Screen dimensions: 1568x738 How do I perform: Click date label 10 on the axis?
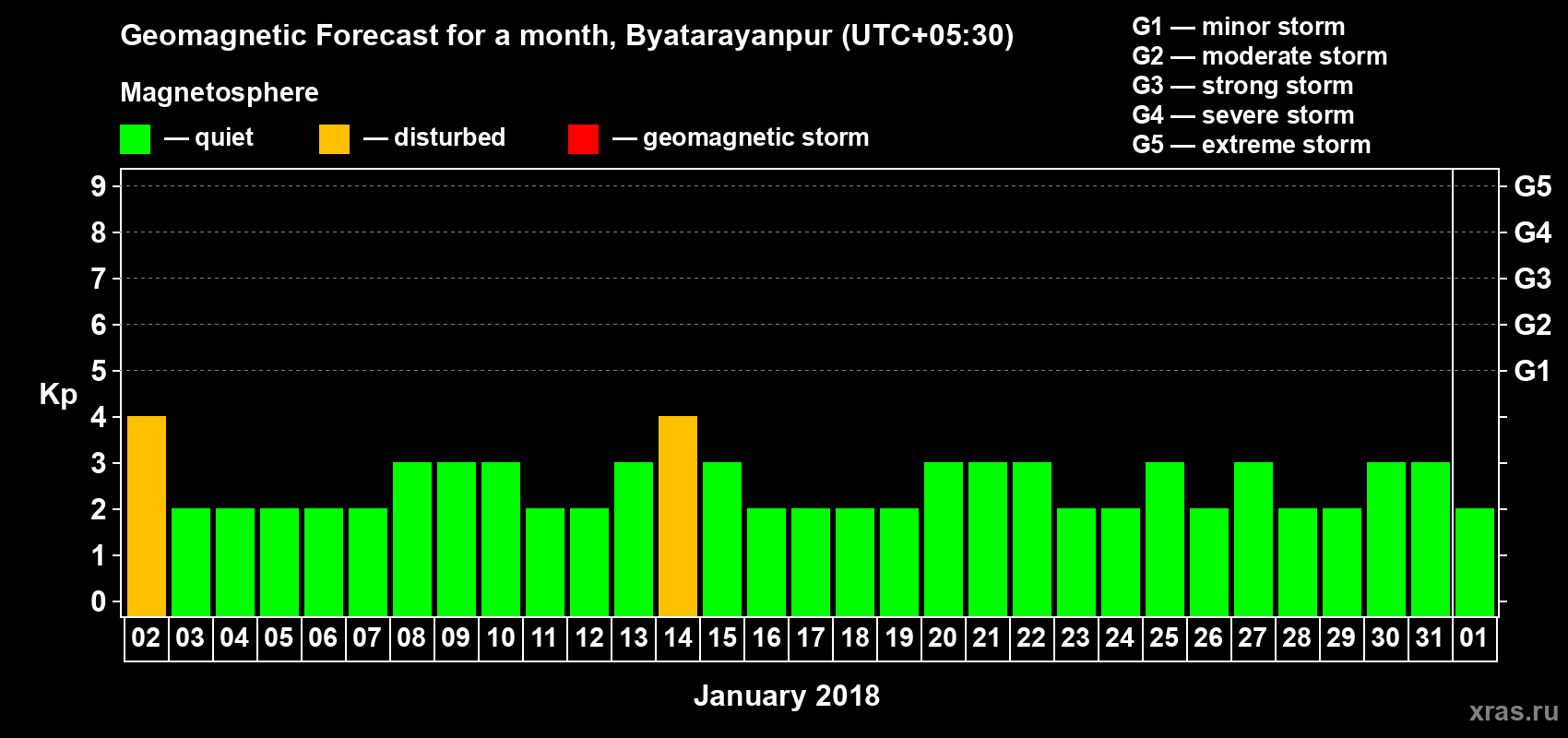pos(501,637)
